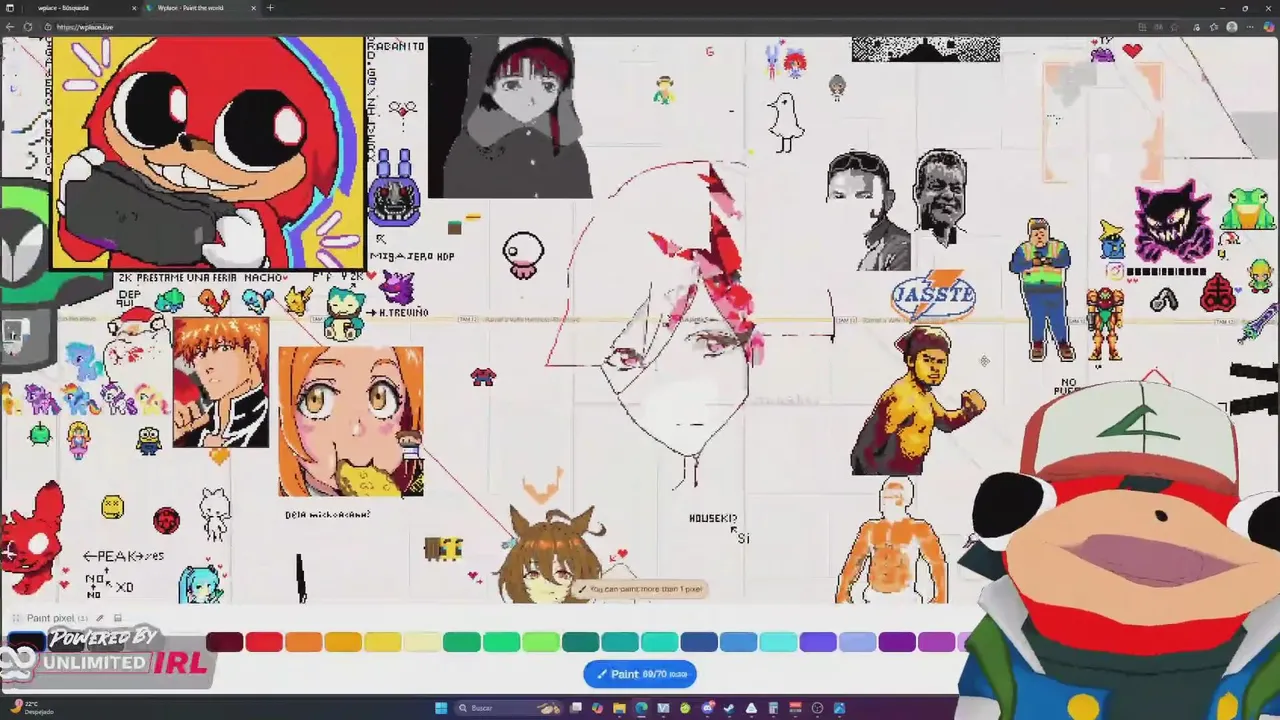The image size is (1280, 720).
Task: Select the bright red color swatch
Action: tap(264, 642)
